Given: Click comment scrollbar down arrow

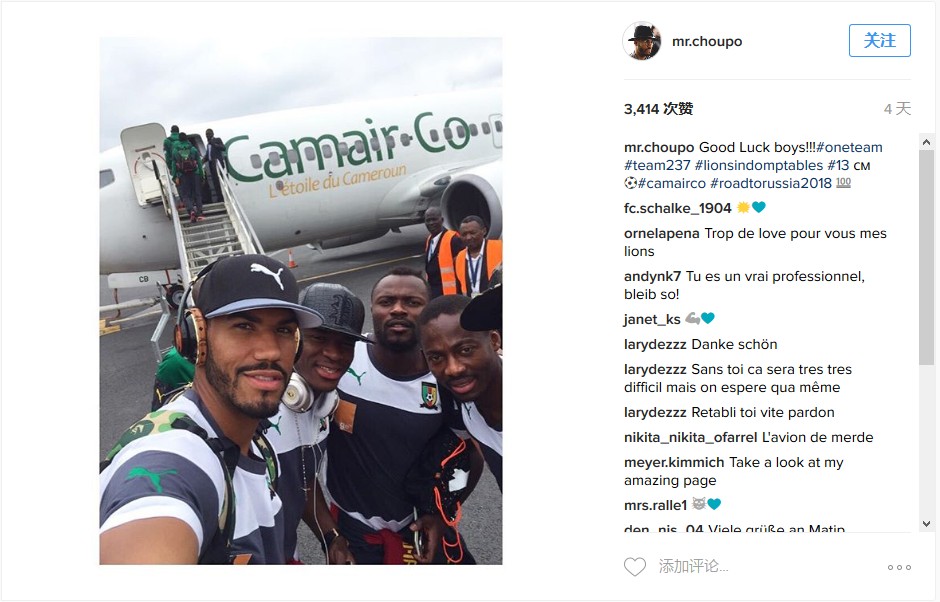Looking at the screenshot, I should [926, 523].
